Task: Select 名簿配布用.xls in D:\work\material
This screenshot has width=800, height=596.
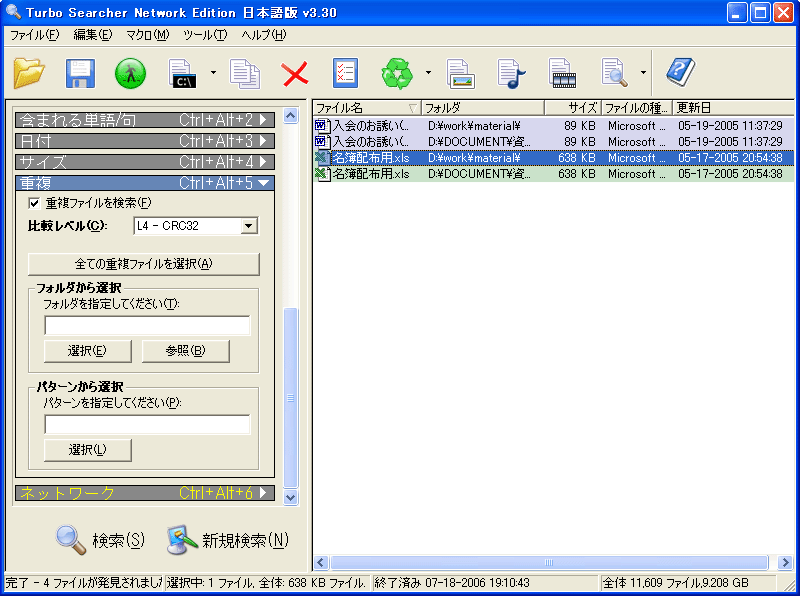Action: pyautogui.click(x=554, y=158)
